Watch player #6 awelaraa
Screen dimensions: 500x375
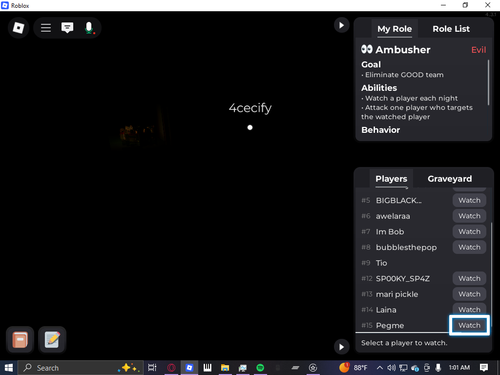(x=469, y=216)
